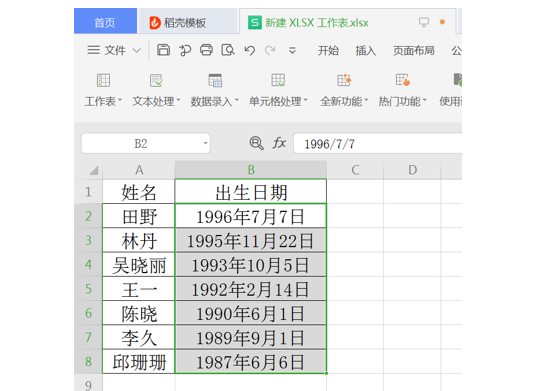Image resolution: width=545 pixels, height=391 pixels.
Task: Click the Print icon in quick toolbar
Action: [206, 50]
